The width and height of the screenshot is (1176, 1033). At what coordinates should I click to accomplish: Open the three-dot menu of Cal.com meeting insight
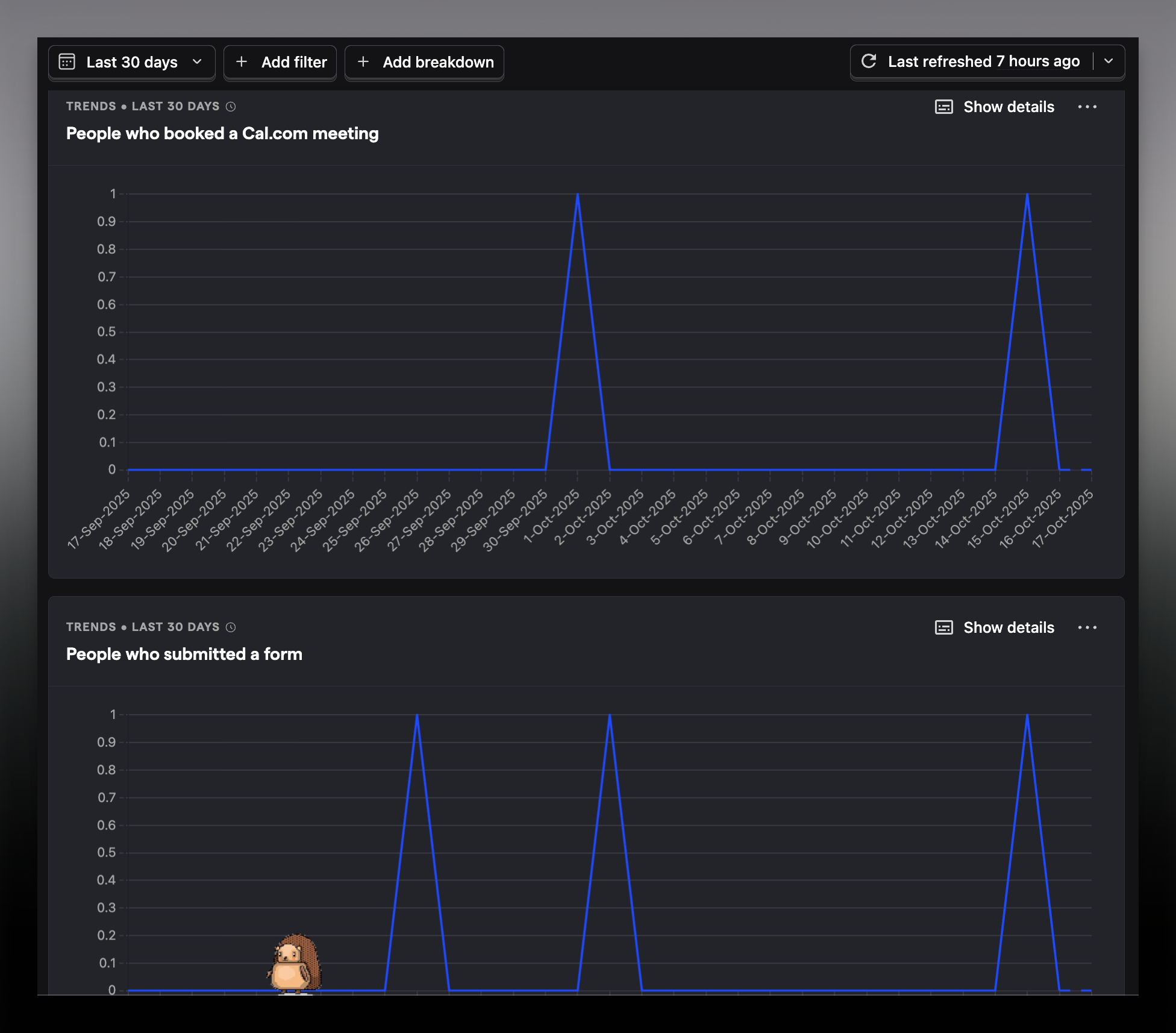1087,107
